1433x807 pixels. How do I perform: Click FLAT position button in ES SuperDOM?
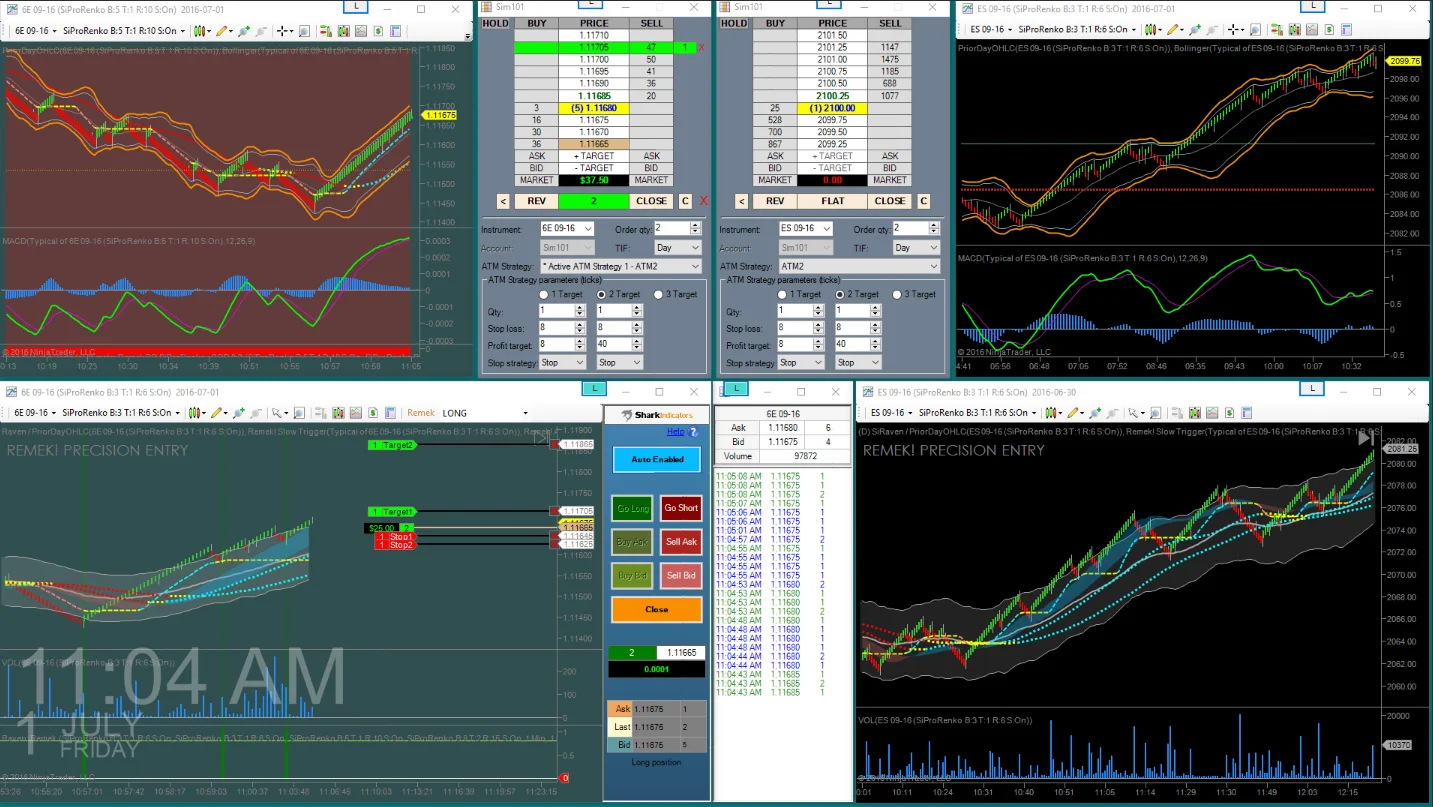(832, 201)
